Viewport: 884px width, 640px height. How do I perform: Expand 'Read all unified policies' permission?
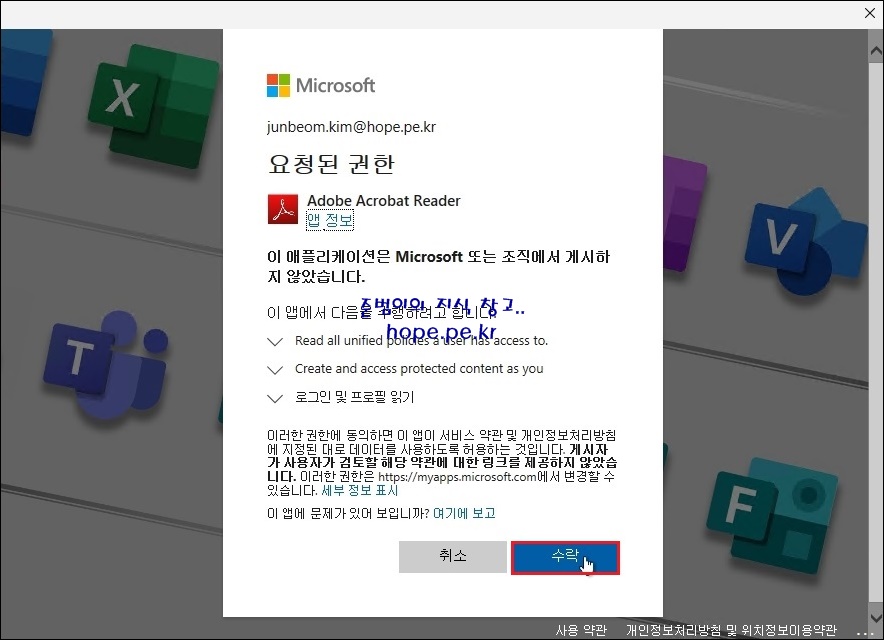coord(275,342)
